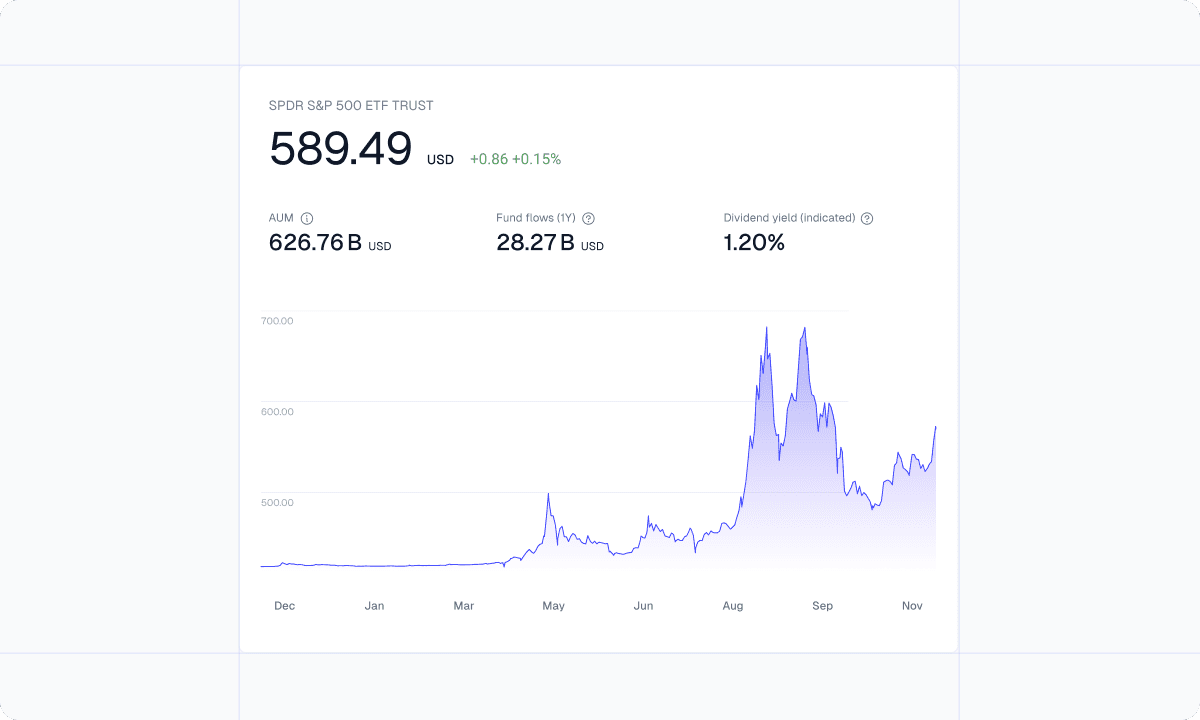
Task: Click the +0.86 +0.15% change text
Action: (x=515, y=159)
